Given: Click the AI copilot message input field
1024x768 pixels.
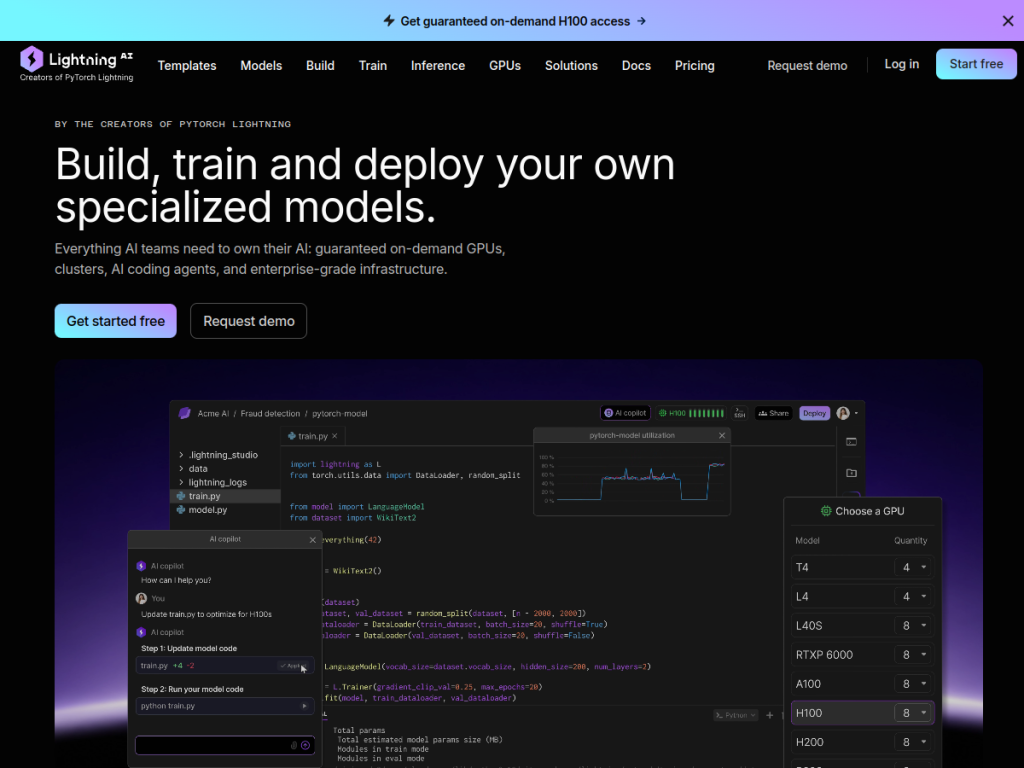Looking at the screenshot, I should tap(225, 745).
